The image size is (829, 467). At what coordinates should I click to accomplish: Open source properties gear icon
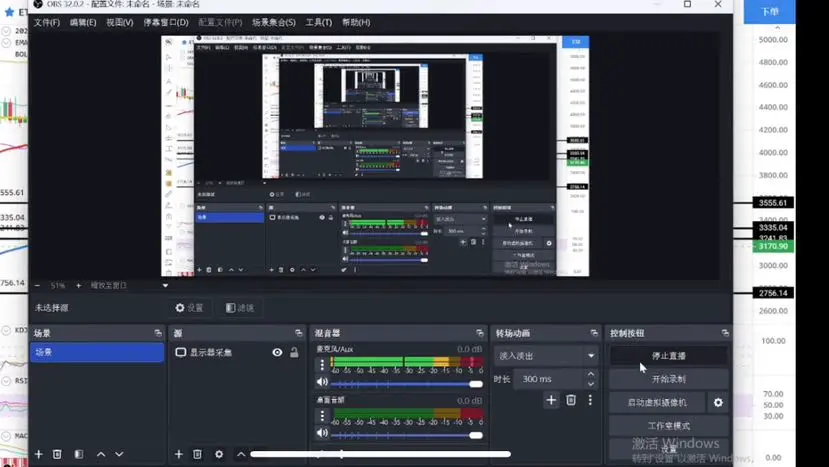click(219, 454)
